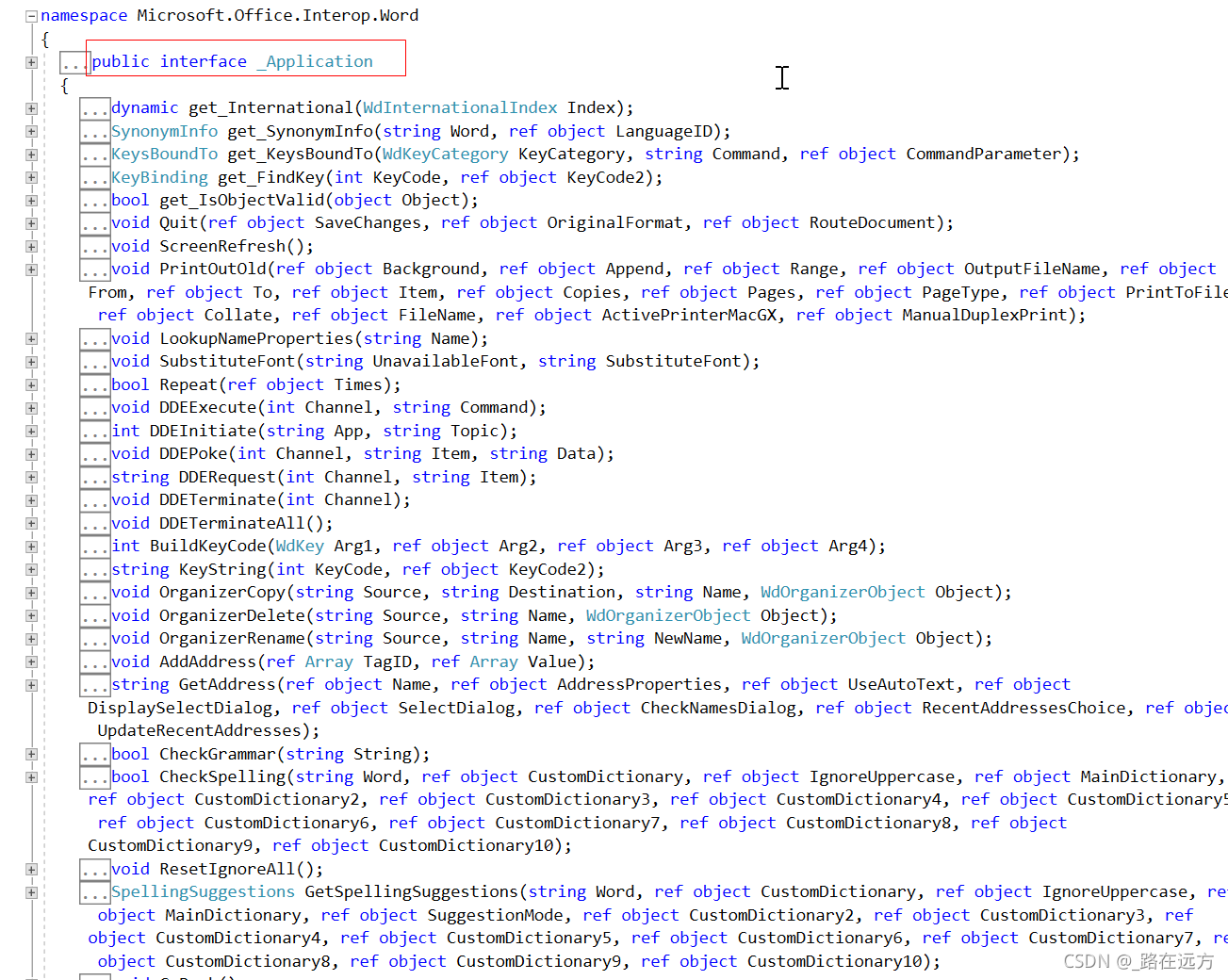
Task: Expand the outlining box next to PrintOutOld
Action: point(31,269)
